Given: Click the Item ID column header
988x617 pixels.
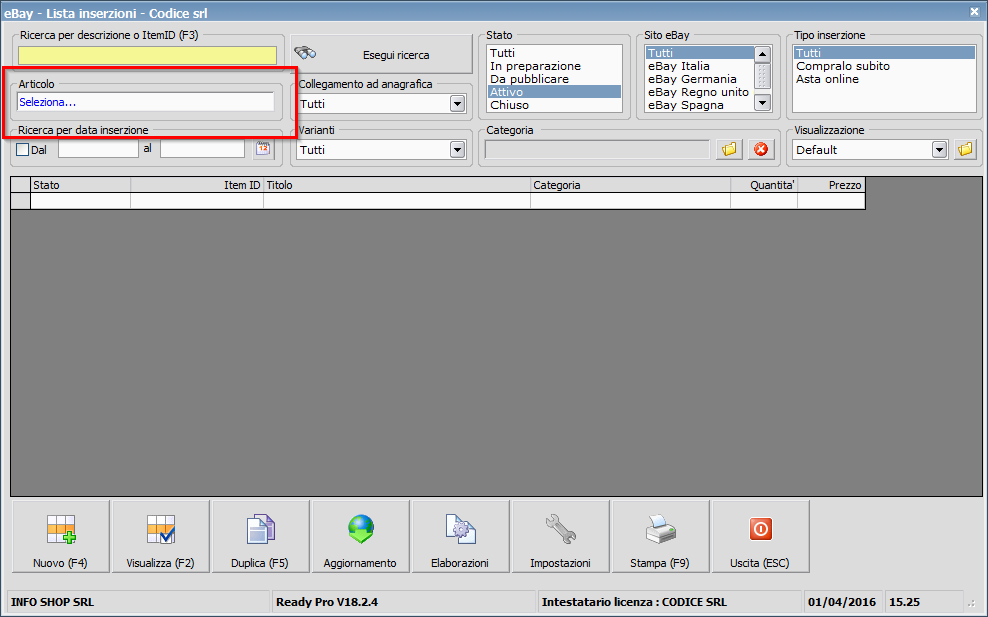Looking at the screenshot, I should (x=197, y=185).
